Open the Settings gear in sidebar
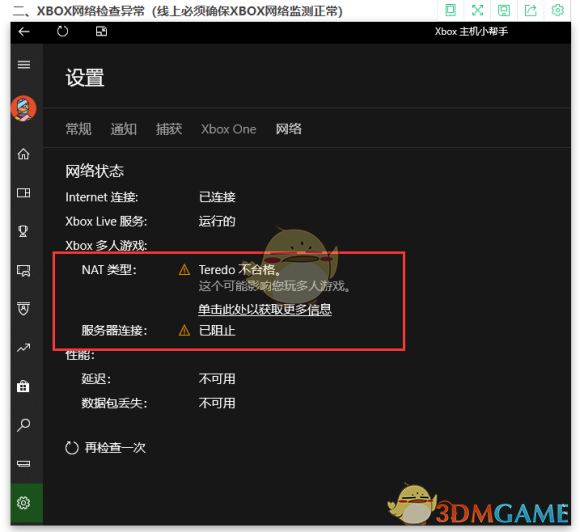Image resolution: width=580 pixels, height=532 pixels. pos(24,503)
